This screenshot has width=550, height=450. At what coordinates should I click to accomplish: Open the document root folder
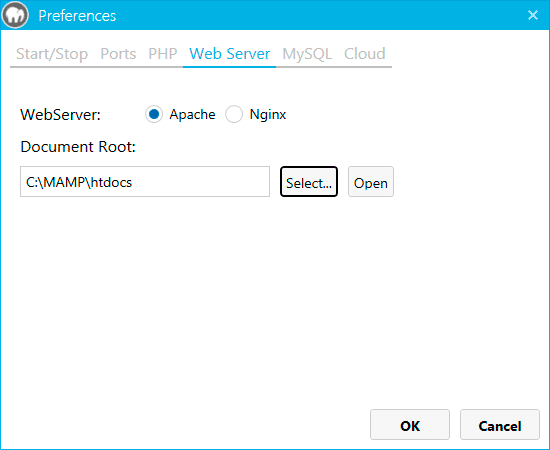[x=371, y=182]
